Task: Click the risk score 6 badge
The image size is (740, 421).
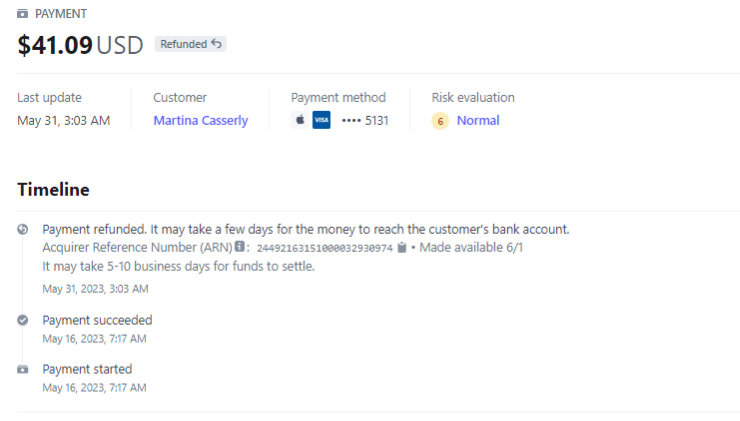Action: (x=440, y=121)
